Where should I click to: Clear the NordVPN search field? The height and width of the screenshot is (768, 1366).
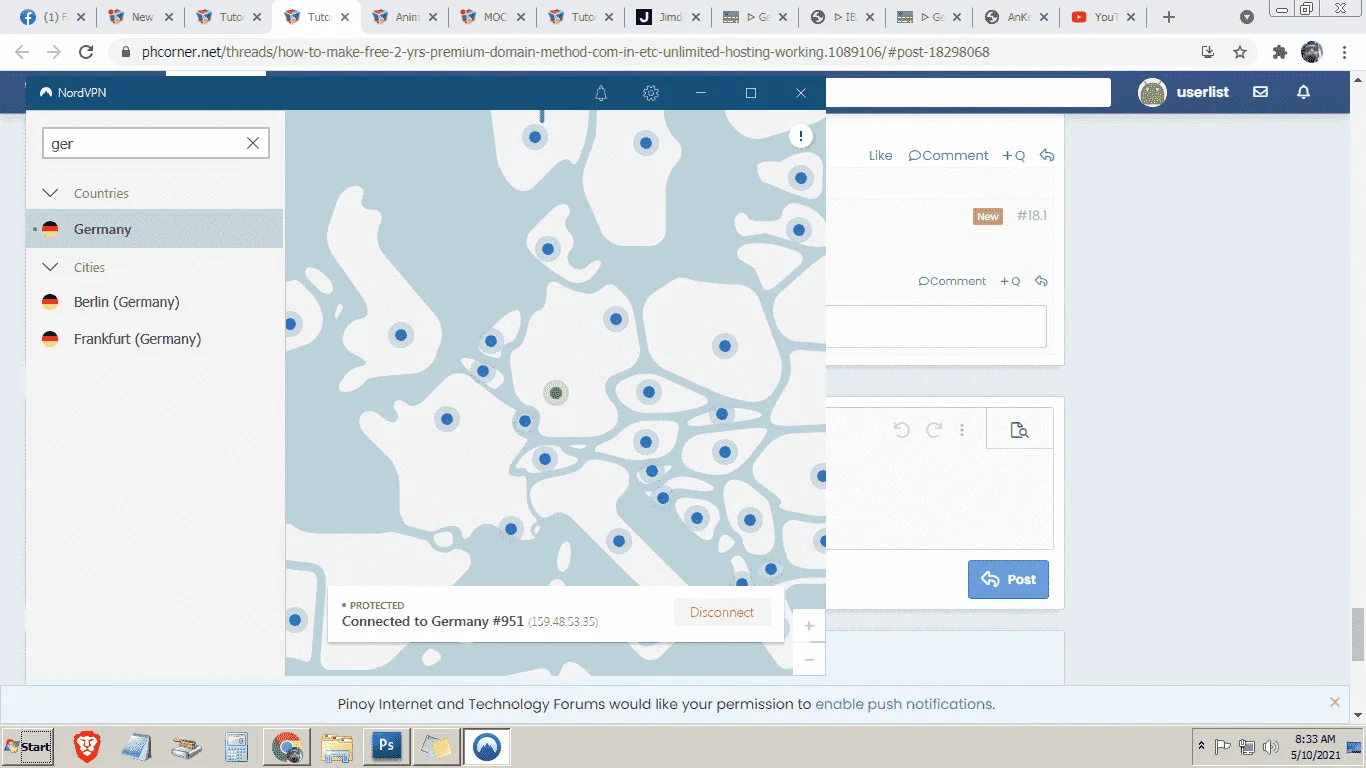pyautogui.click(x=253, y=143)
